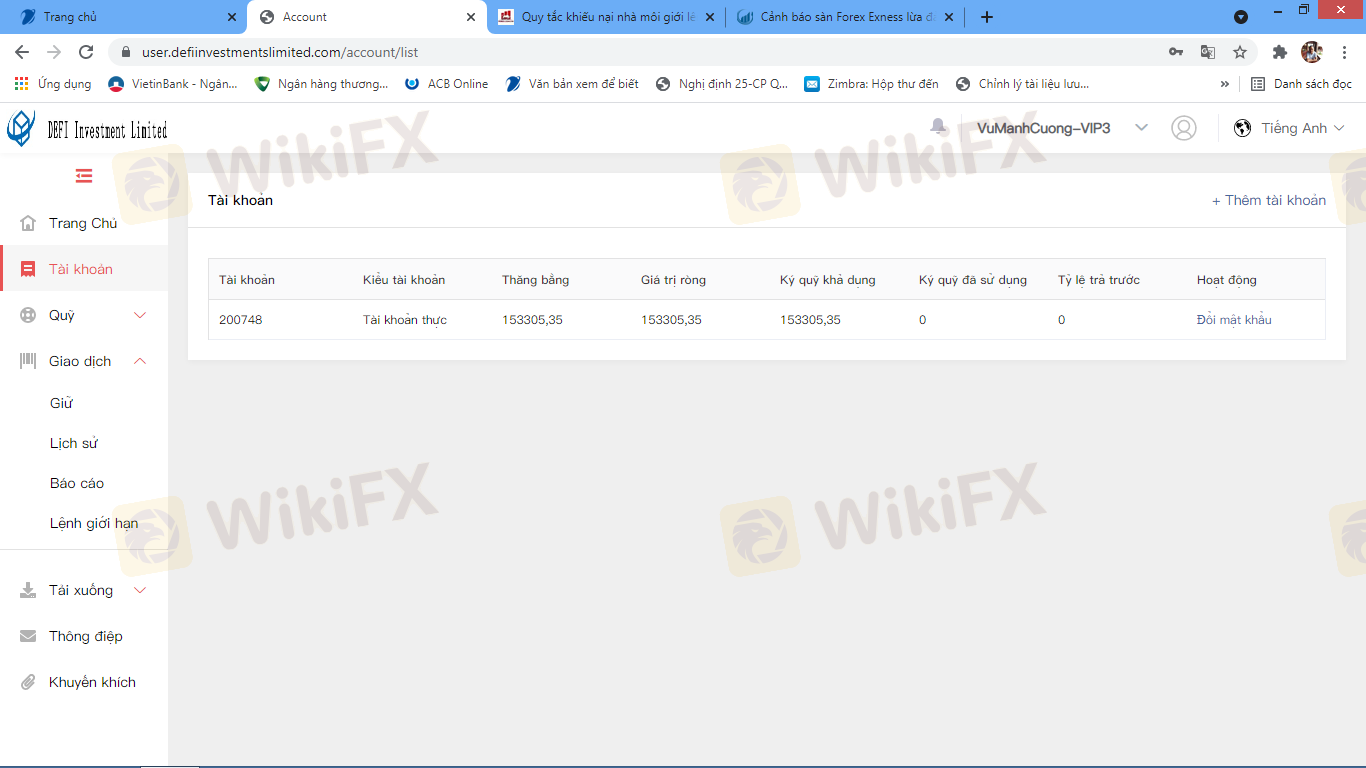Viewport: 1366px width, 768px height.
Task: Click Thêm tài khoản link
Action: click(x=1269, y=200)
